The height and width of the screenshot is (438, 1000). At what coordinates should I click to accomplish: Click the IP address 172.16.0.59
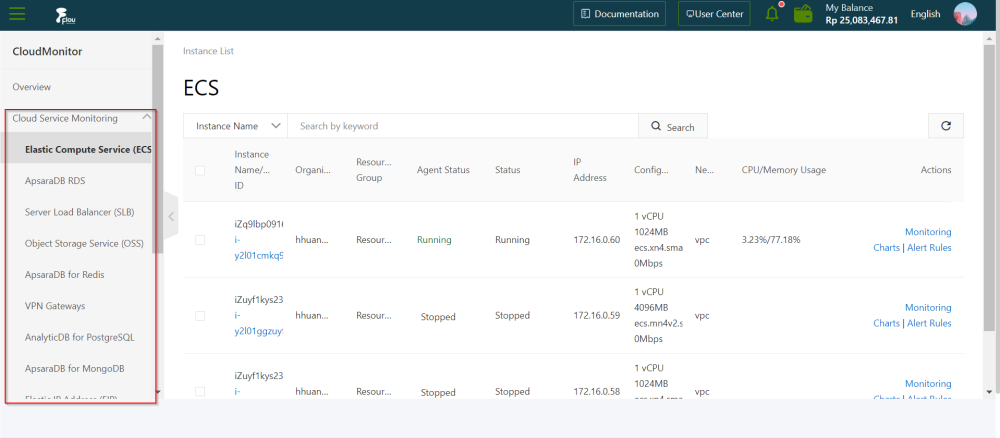(596, 316)
